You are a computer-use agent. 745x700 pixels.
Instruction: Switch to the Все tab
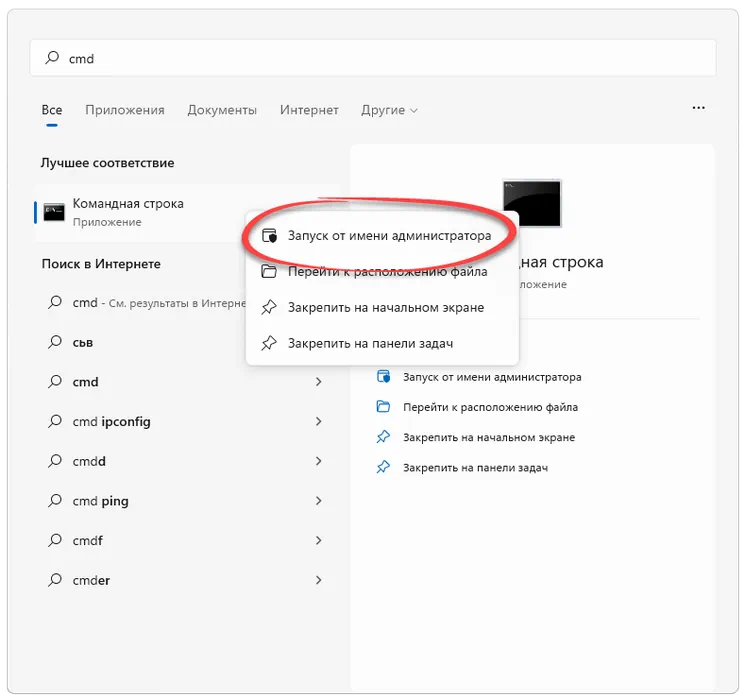(52, 110)
